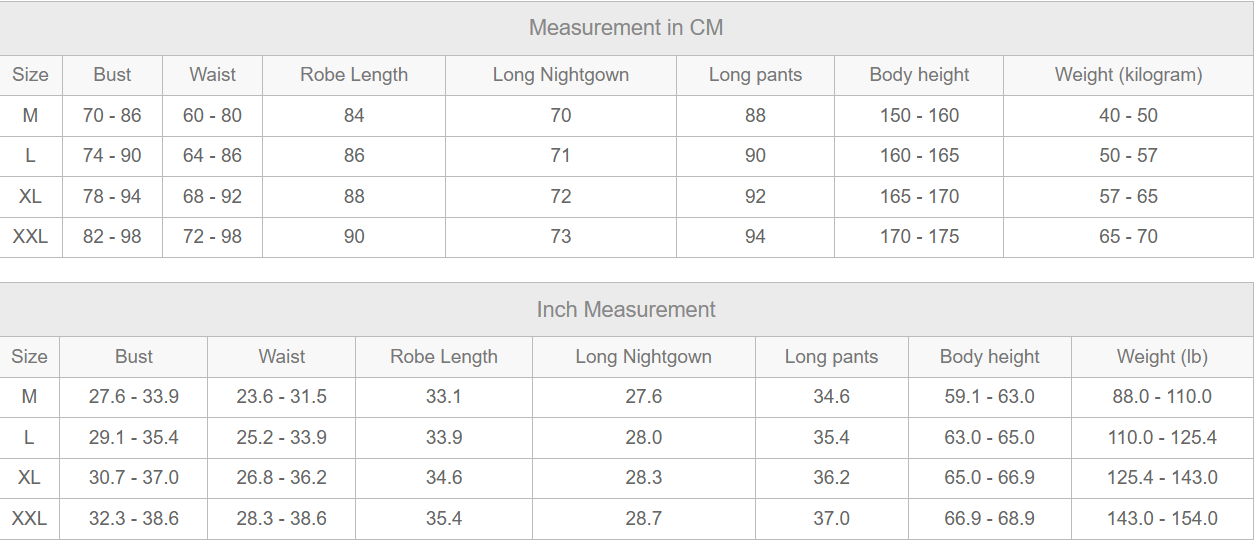Click long pants value "37.0"
This screenshot has height=540, width=1258.
[831, 519]
